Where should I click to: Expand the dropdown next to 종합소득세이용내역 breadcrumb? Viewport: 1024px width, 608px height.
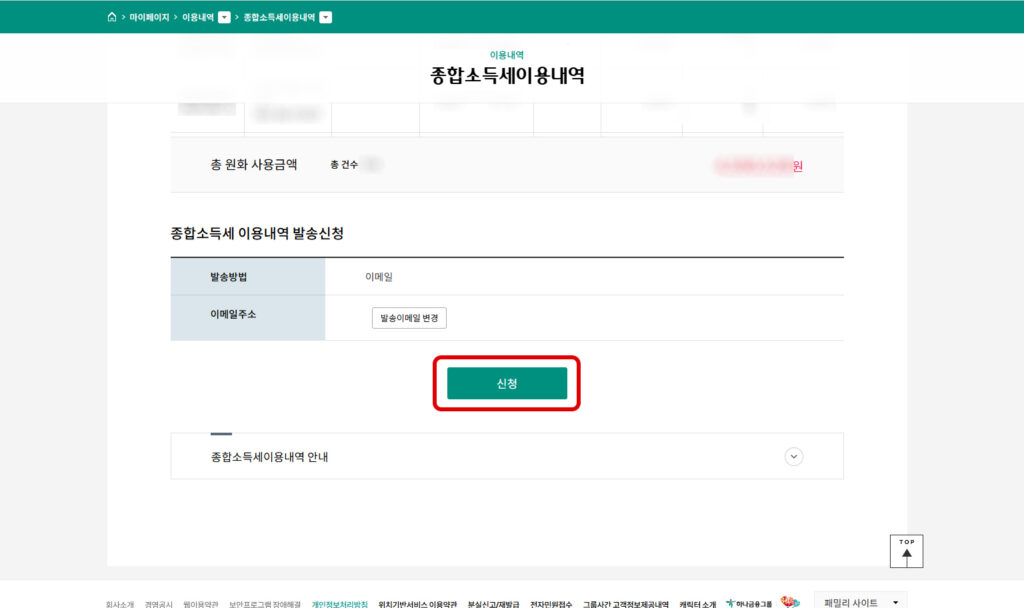325,17
